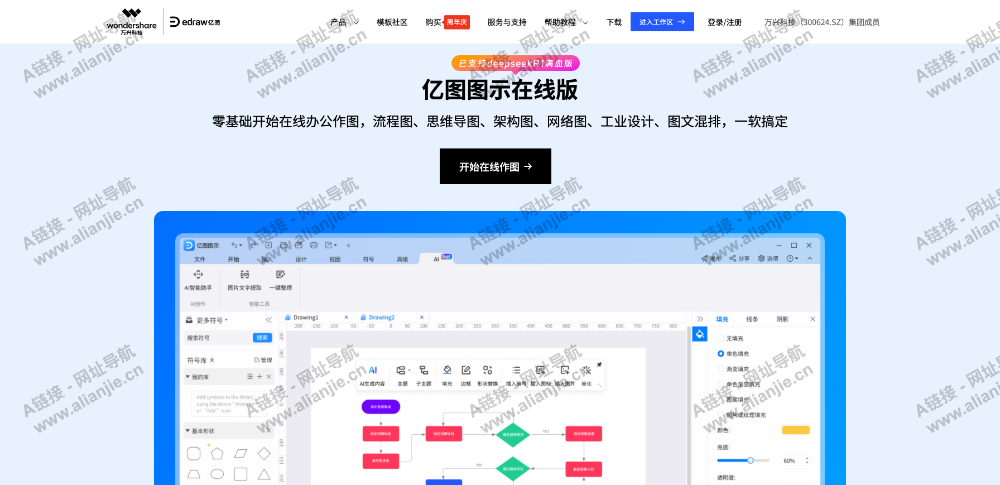
Task: Switch to the 阴影 panel tab
Action: [782, 318]
